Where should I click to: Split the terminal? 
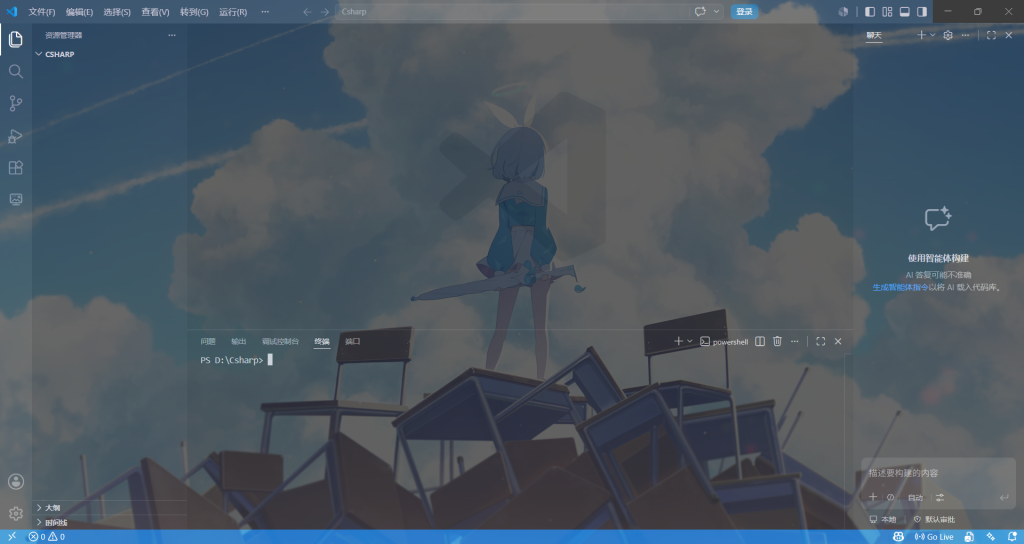tap(760, 342)
